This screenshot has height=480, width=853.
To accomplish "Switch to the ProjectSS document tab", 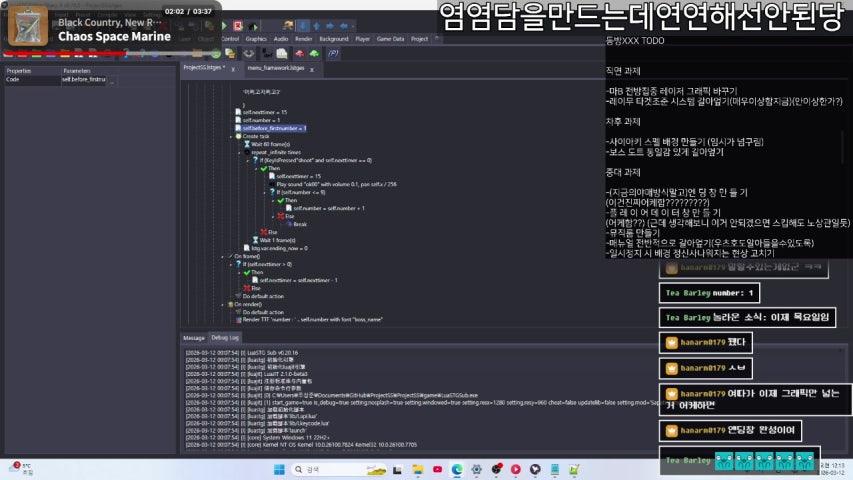I will (203, 68).
